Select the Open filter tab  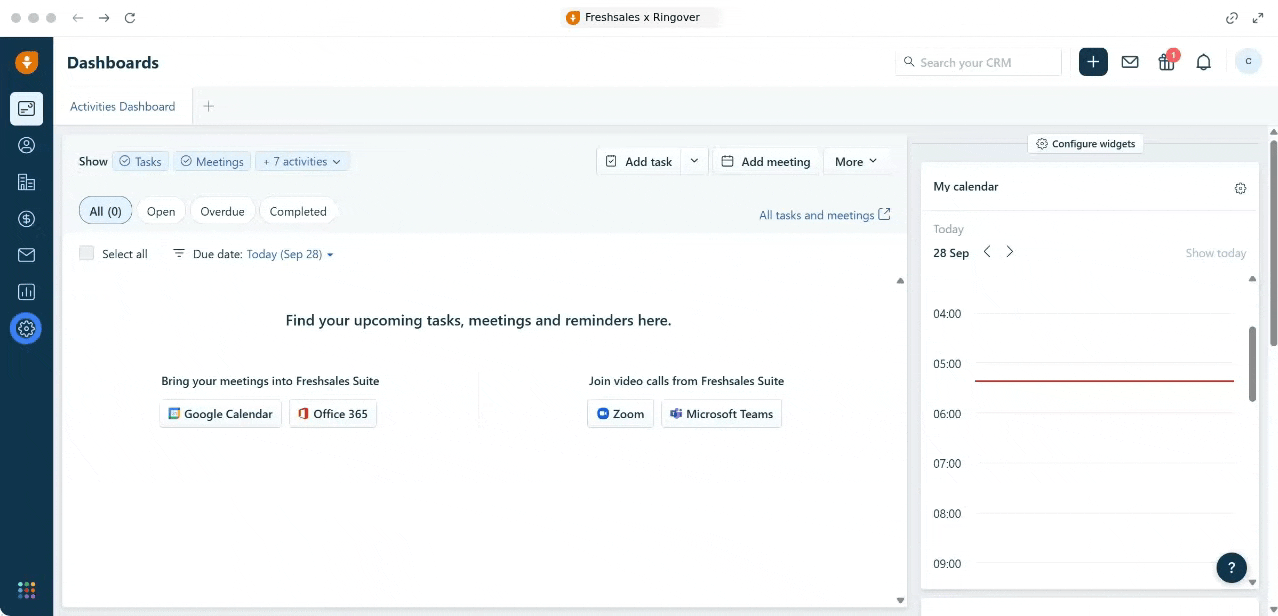click(161, 211)
